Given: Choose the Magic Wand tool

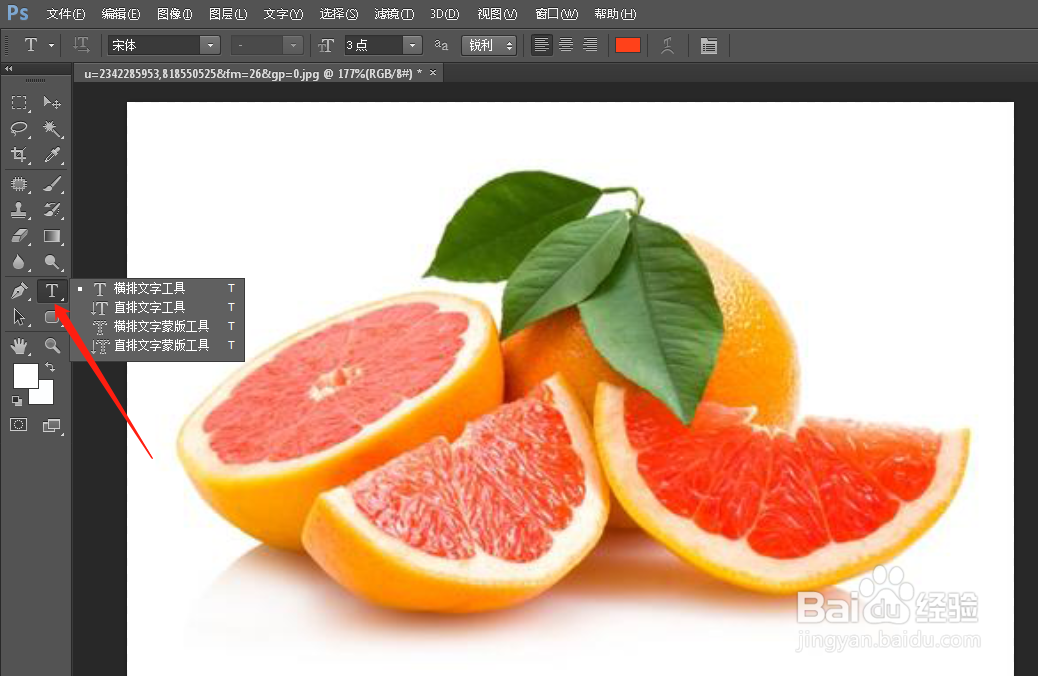Looking at the screenshot, I should coord(52,128).
